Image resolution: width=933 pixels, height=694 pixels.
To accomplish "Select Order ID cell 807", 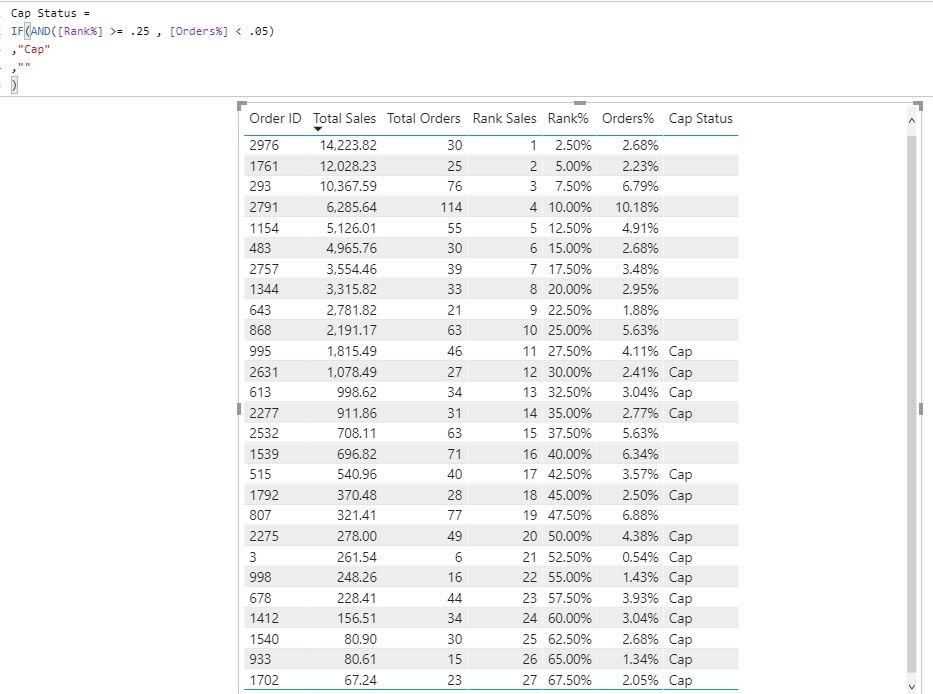I will (x=260, y=515).
